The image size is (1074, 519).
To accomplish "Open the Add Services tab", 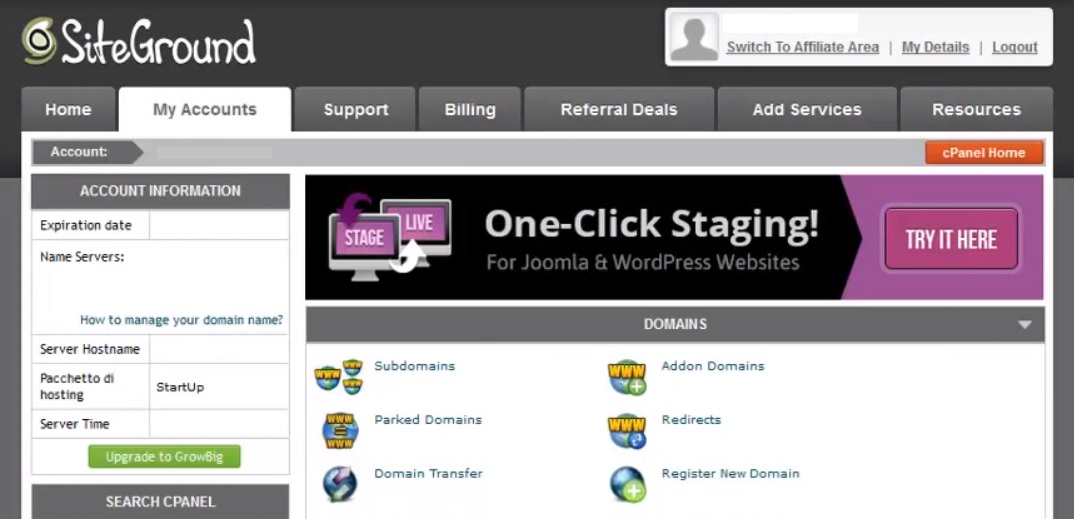I will [807, 110].
